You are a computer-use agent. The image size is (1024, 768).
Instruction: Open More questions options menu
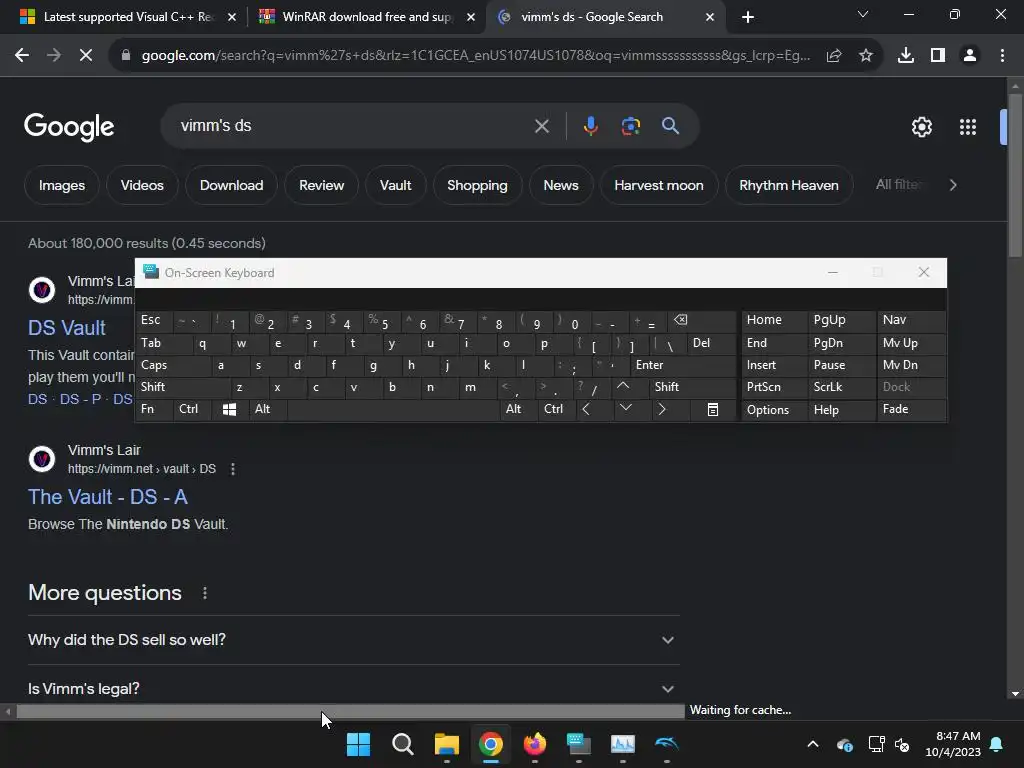pos(205,593)
